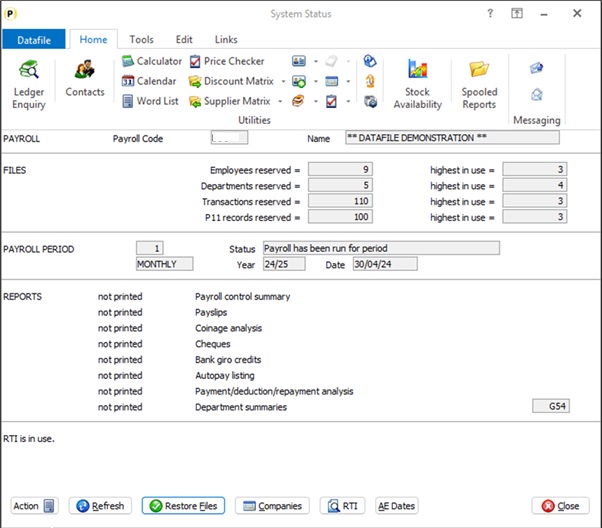Click the add contact card icon
602x528 pixels.
[x=299, y=81]
